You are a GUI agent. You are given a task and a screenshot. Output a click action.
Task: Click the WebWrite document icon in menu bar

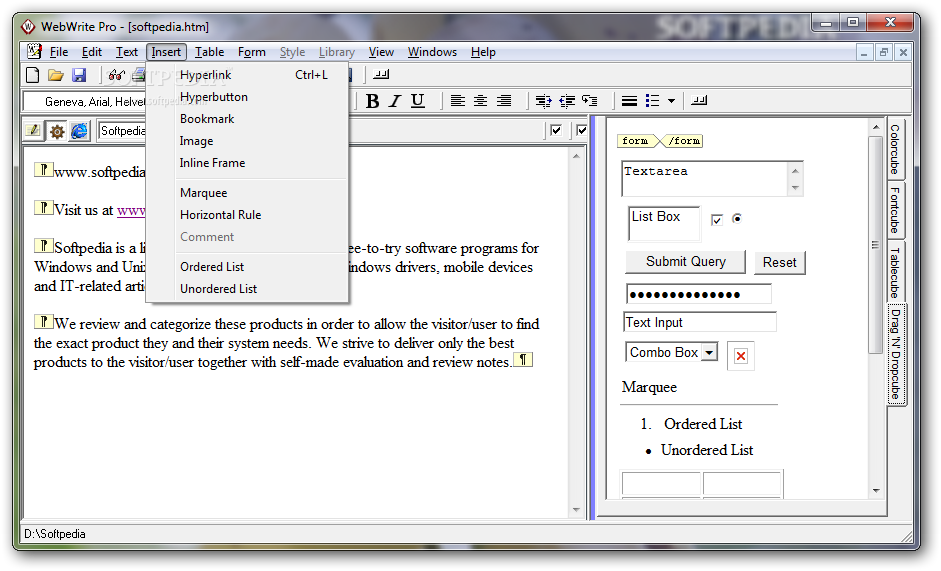click(x=34, y=52)
